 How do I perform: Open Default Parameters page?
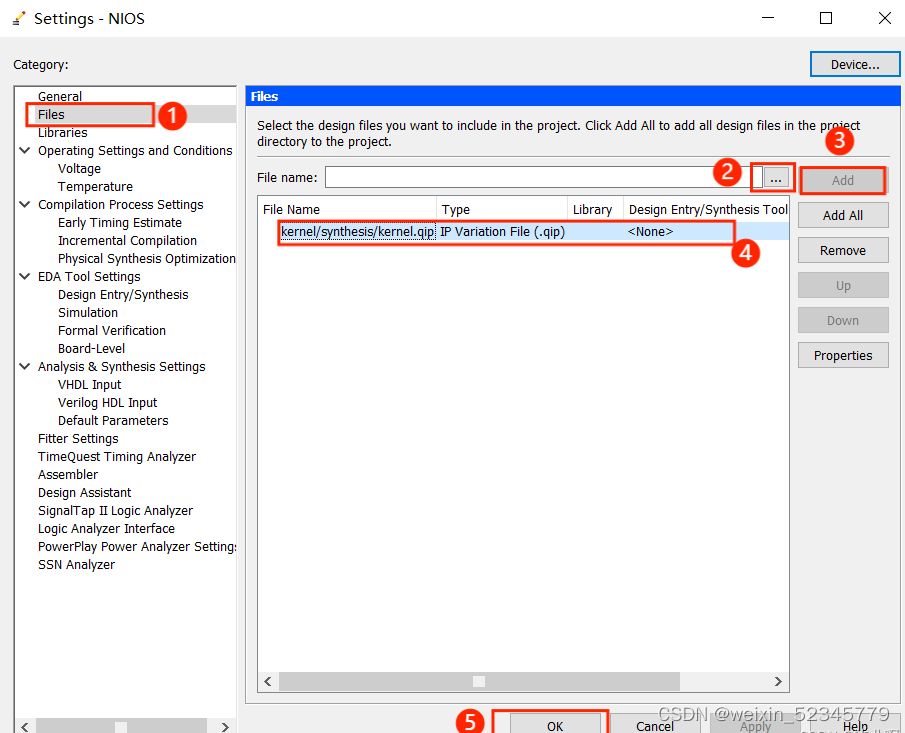point(113,421)
